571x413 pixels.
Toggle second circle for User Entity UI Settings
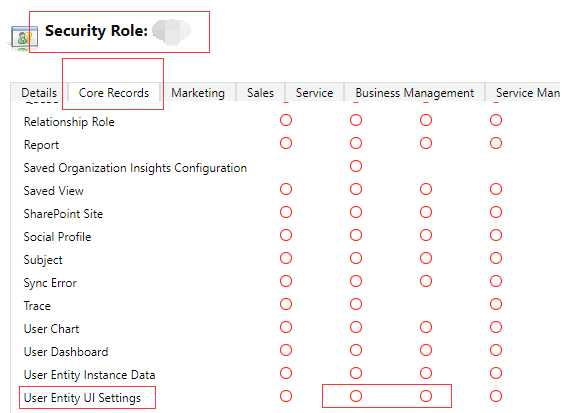[356, 396]
